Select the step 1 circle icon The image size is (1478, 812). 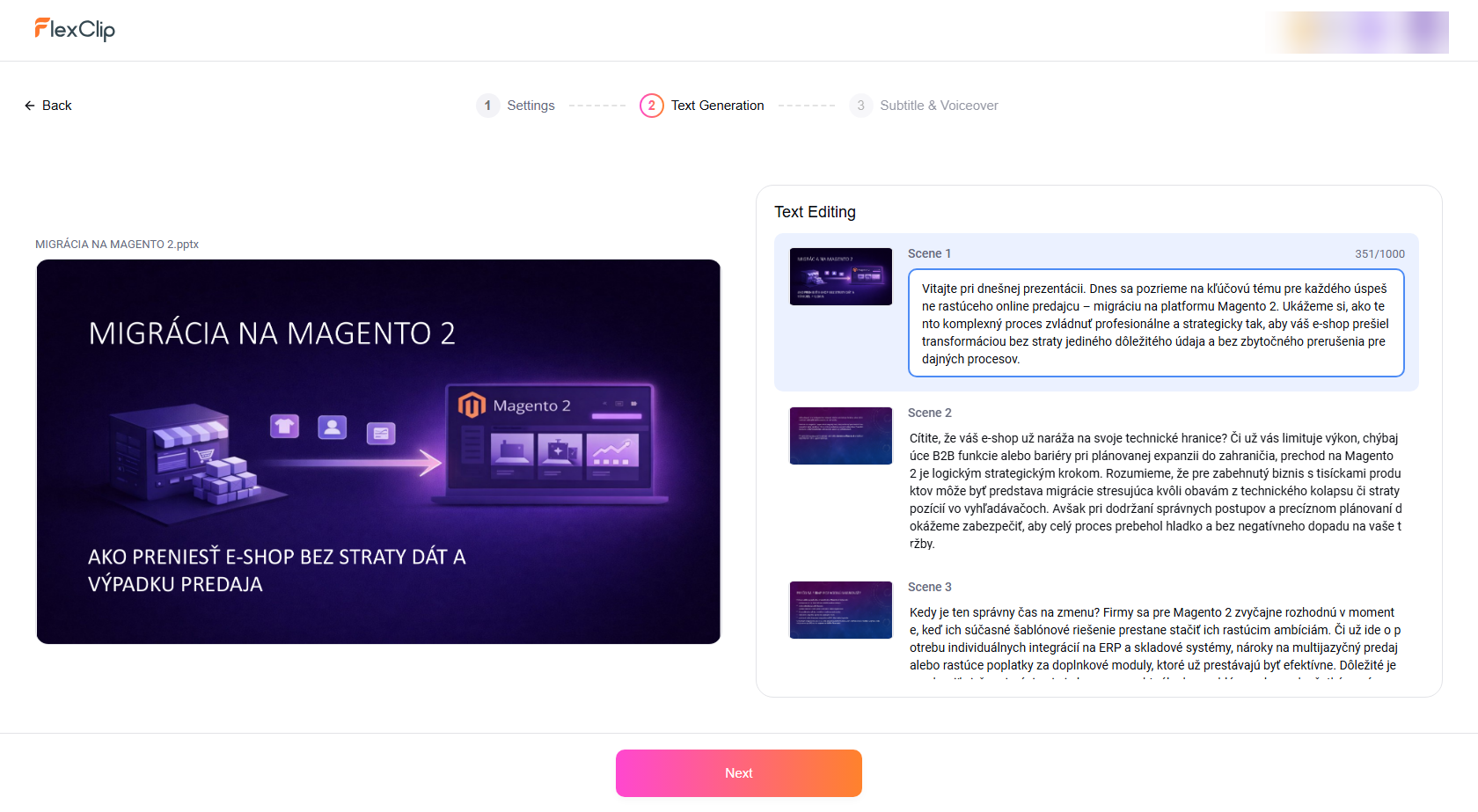coord(487,105)
